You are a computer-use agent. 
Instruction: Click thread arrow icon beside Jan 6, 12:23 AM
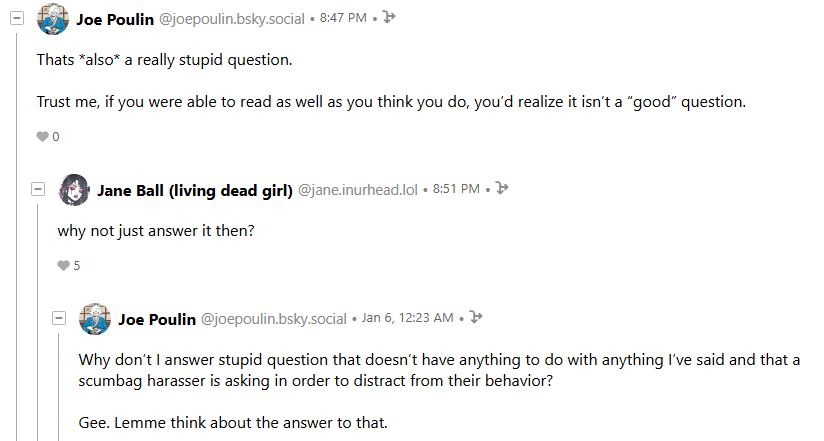(476, 318)
